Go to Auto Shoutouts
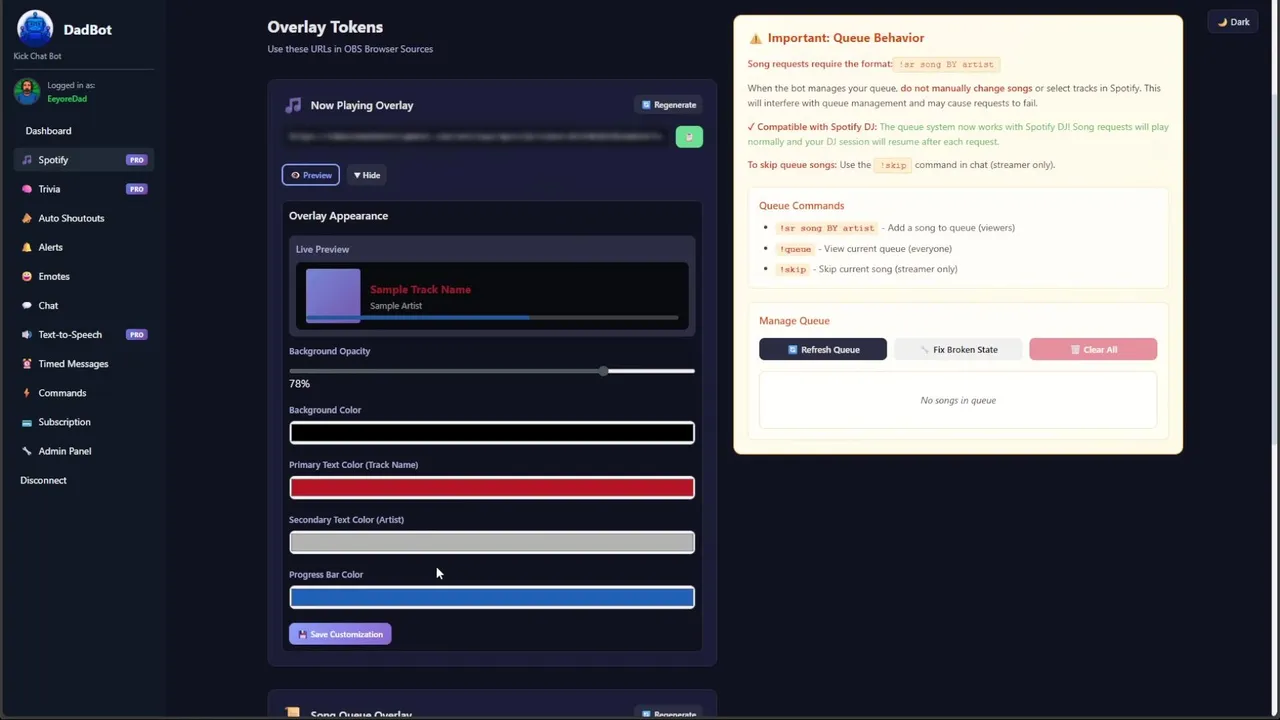The width and height of the screenshot is (1280, 720). [x=71, y=218]
